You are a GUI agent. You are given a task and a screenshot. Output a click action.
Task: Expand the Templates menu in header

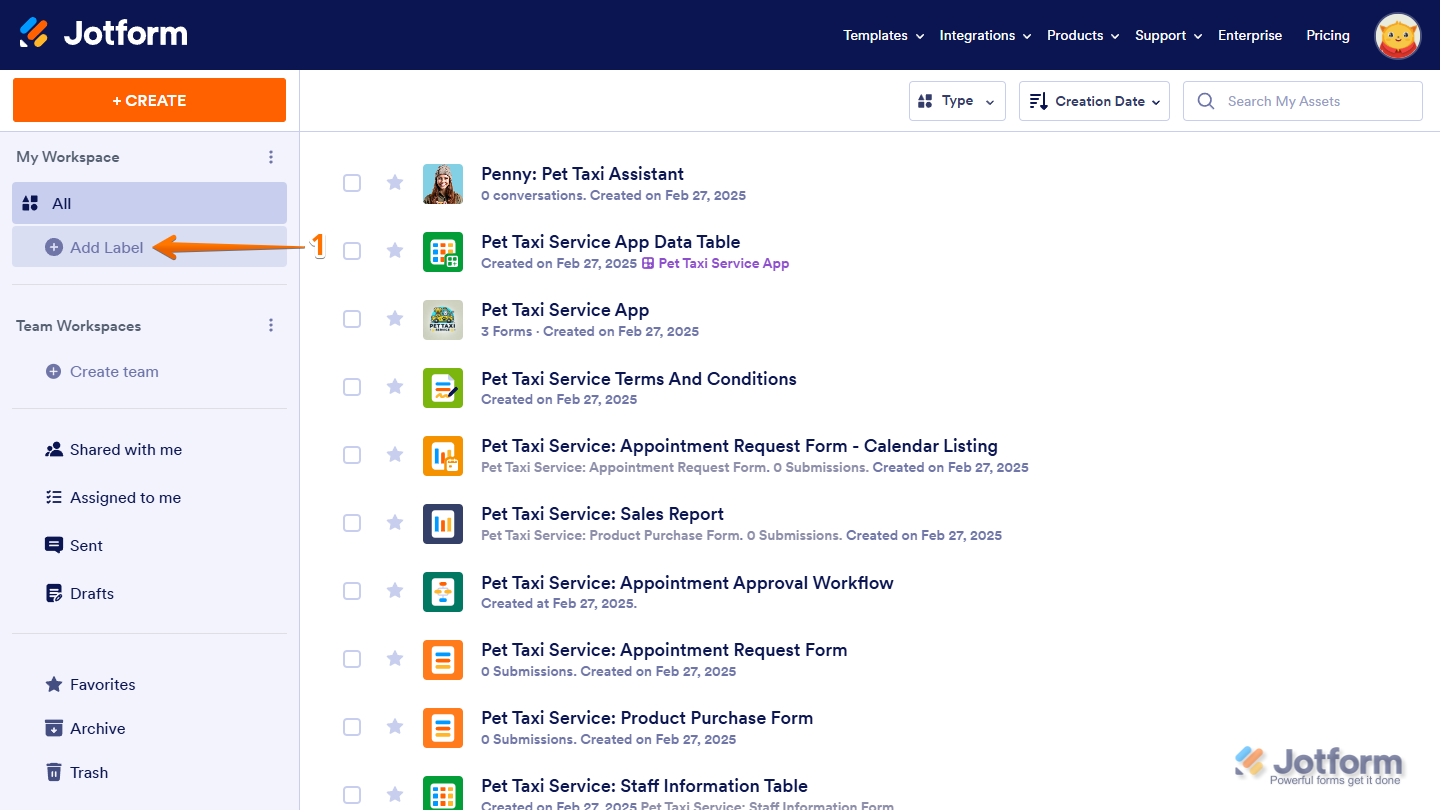coord(882,35)
